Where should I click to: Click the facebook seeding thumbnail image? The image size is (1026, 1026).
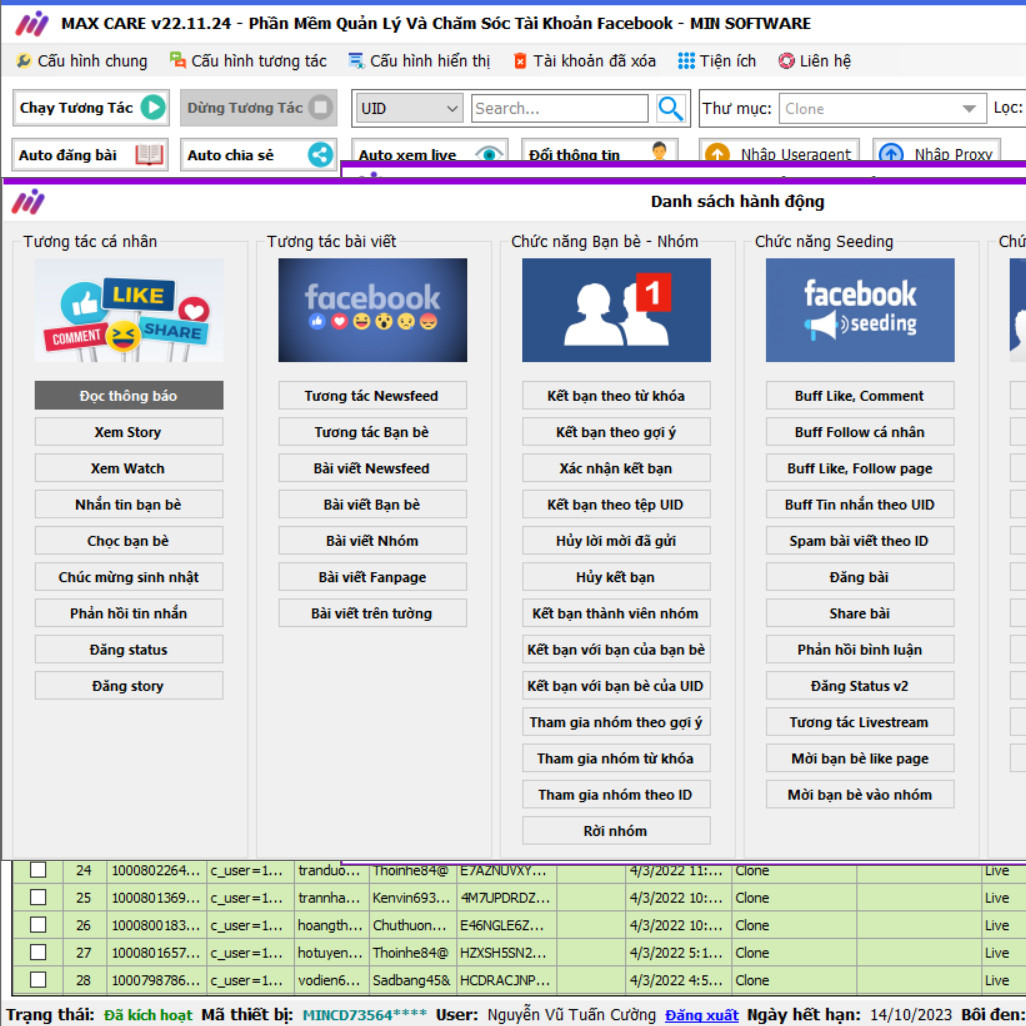[x=860, y=310]
